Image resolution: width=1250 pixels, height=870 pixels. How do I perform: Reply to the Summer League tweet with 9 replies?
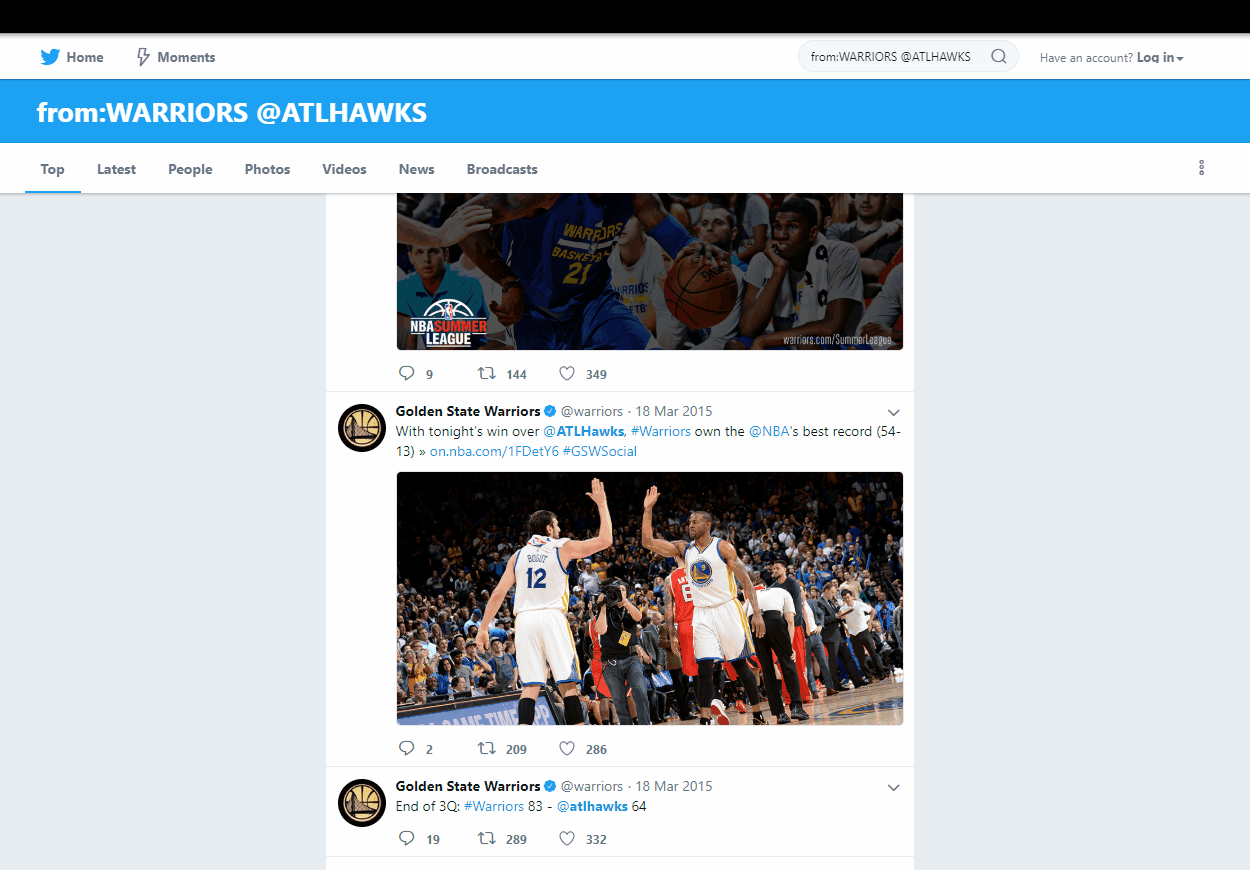tap(407, 373)
